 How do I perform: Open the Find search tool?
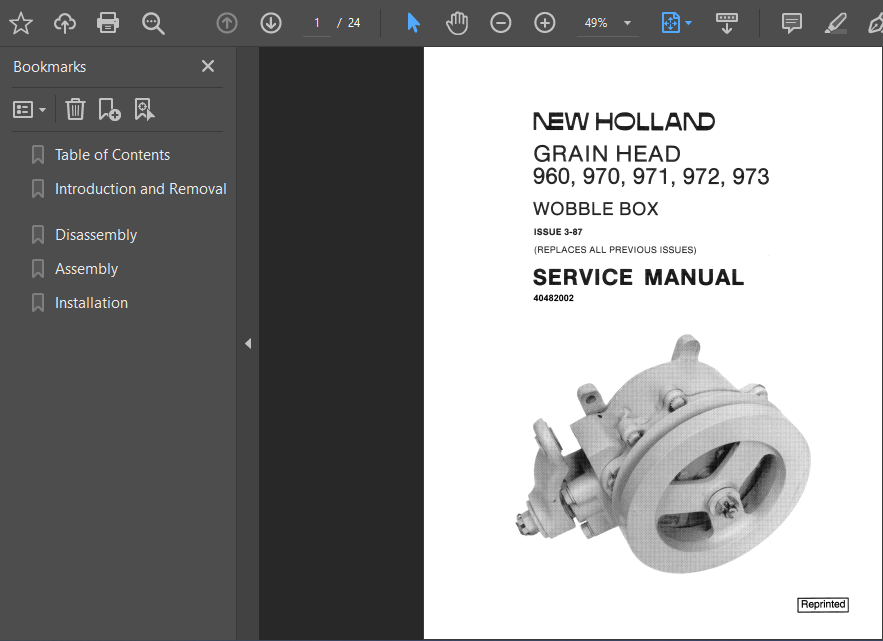pyautogui.click(x=152, y=22)
